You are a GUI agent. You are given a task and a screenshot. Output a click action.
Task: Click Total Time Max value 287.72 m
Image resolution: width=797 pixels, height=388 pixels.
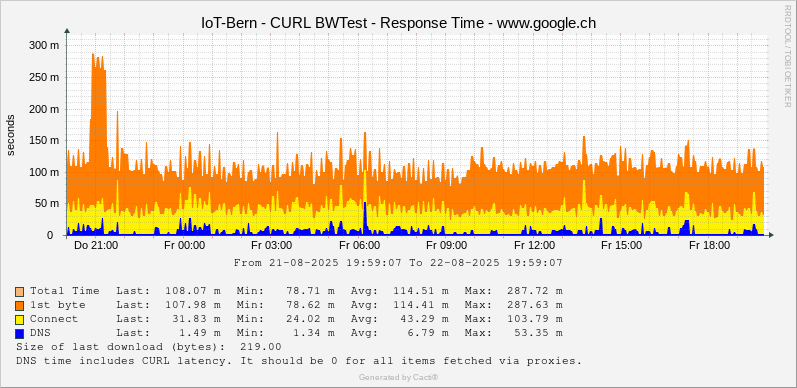(x=535, y=291)
